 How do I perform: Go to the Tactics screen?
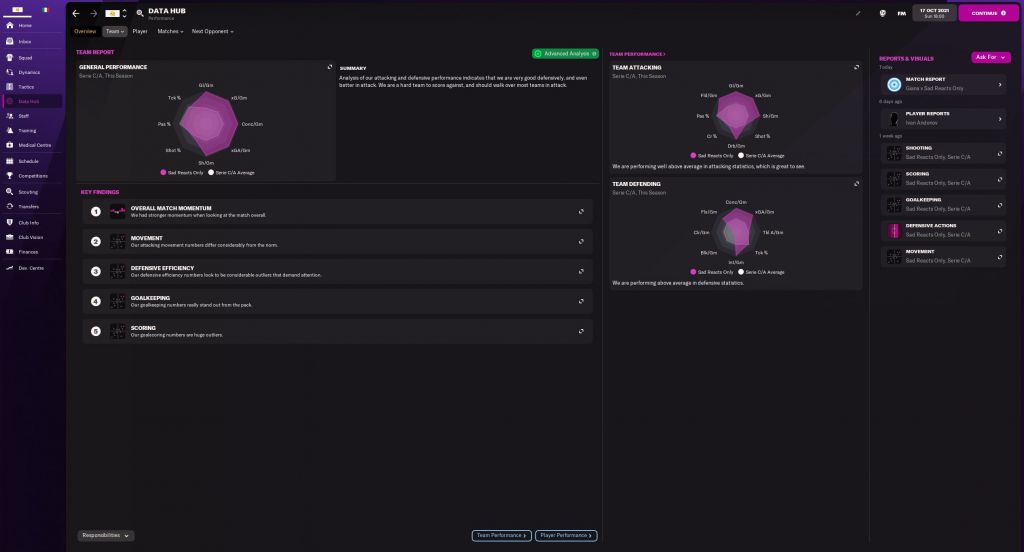(x=25, y=87)
